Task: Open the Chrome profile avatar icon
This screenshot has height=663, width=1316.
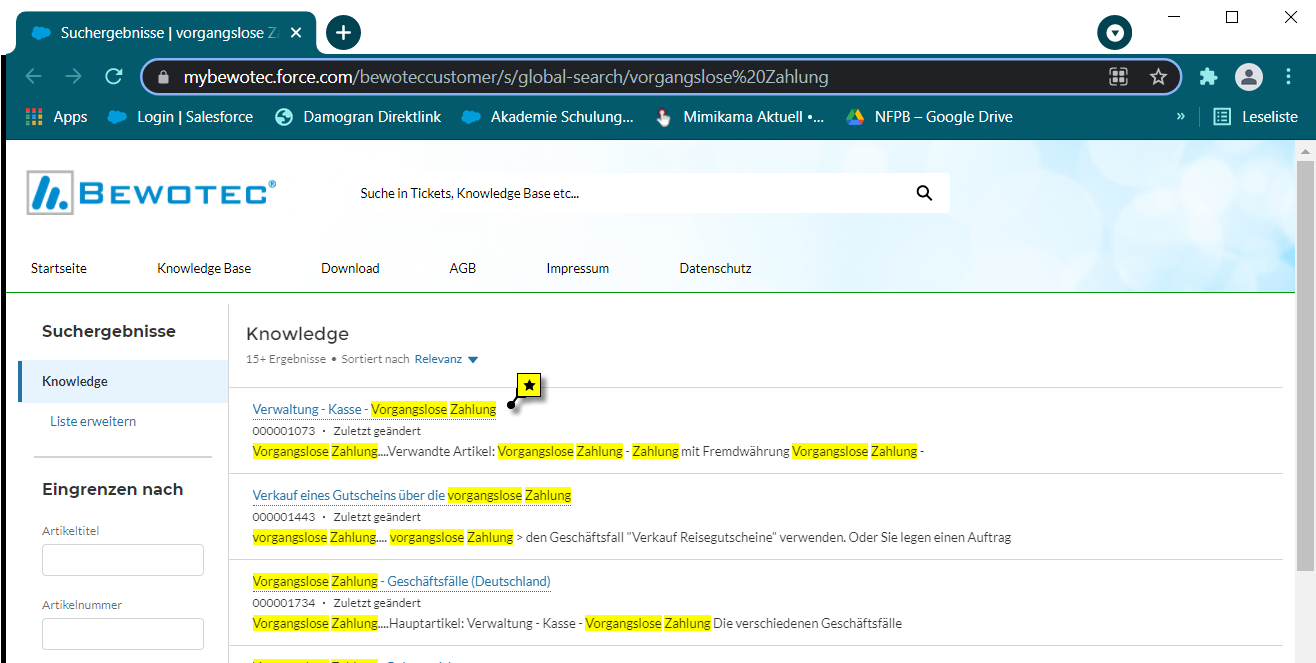Action: tap(1248, 77)
